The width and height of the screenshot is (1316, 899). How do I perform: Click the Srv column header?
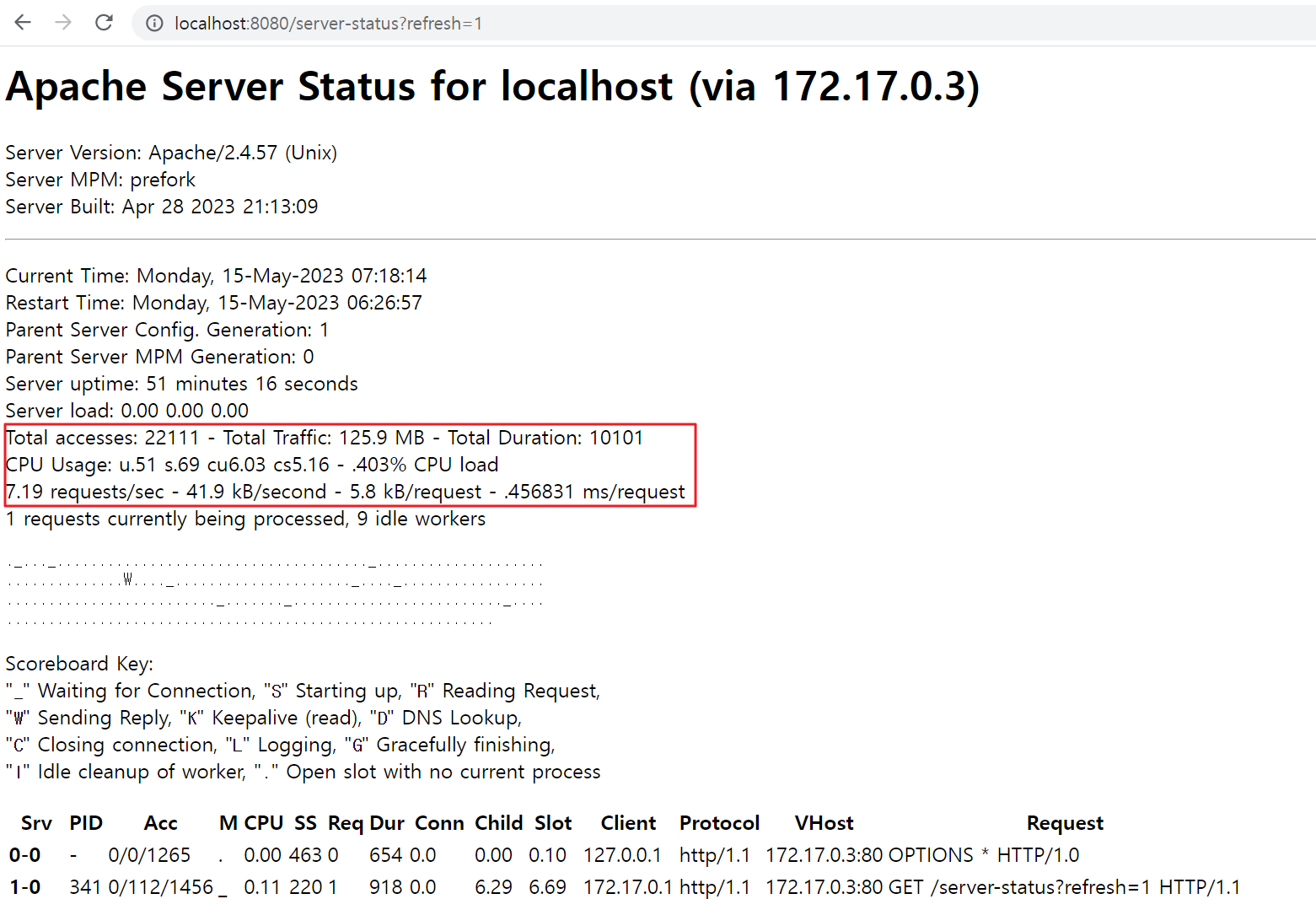(x=36, y=823)
